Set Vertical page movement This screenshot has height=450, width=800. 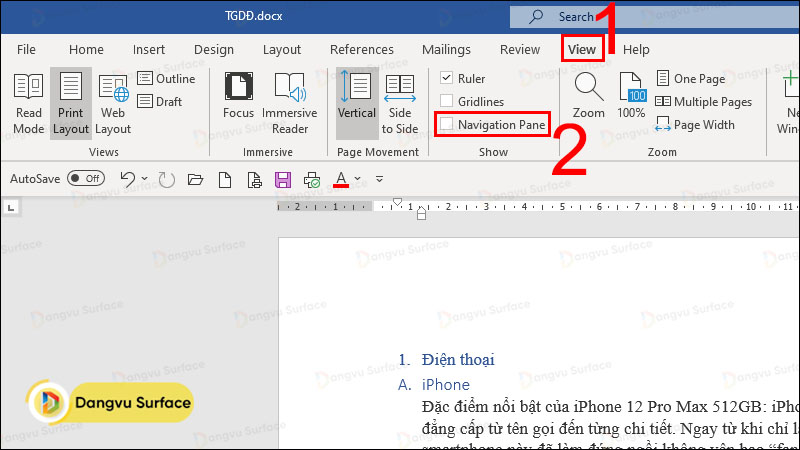click(x=357, y=104)
